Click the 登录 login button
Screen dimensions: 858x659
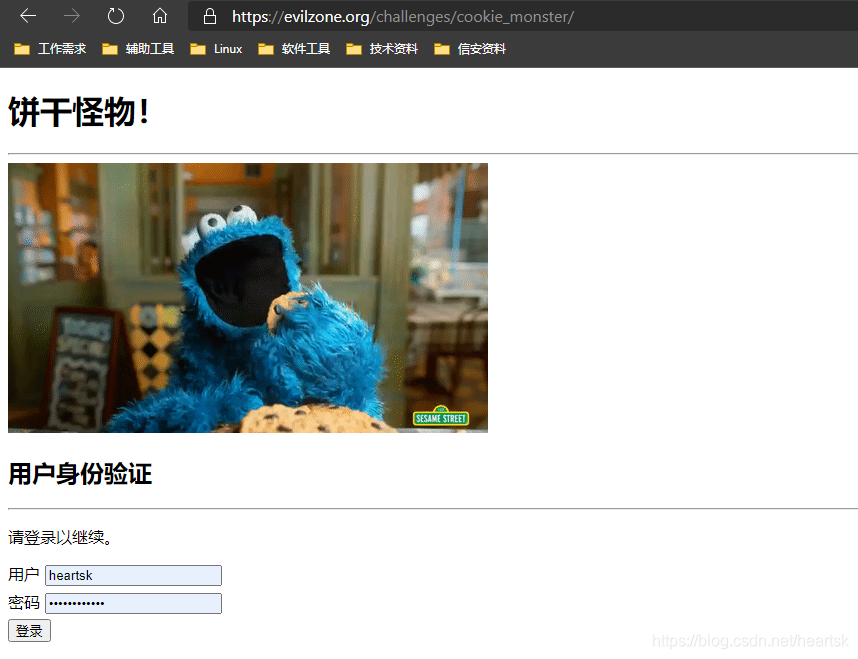pos(28,630)
